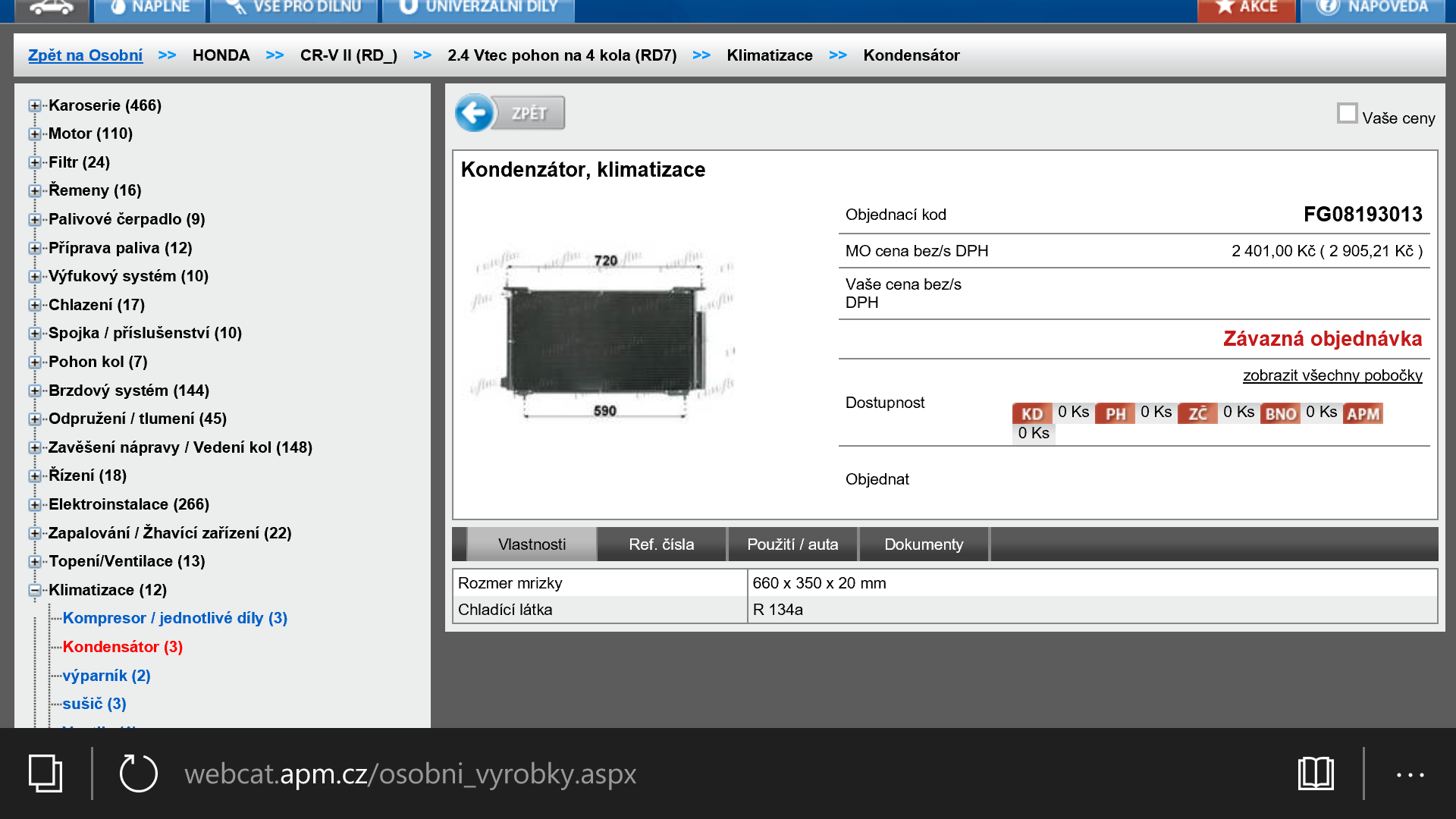Expand the Karoserie (466) tree node
1456x819 pixels.
pyautogui.click(x=35, y=105)
